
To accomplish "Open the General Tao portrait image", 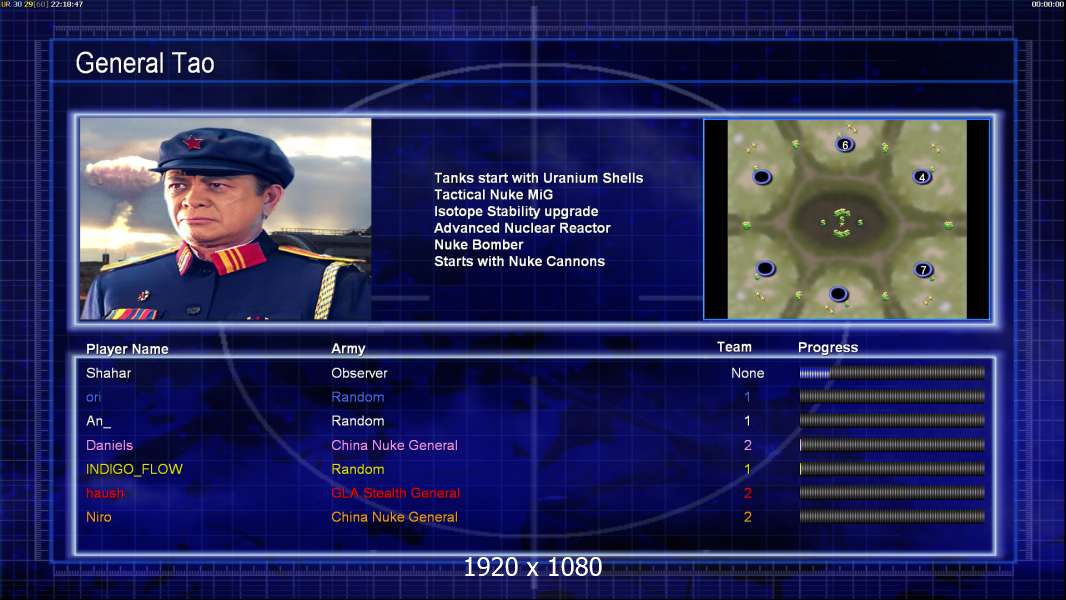I will [x=226, y=219].
